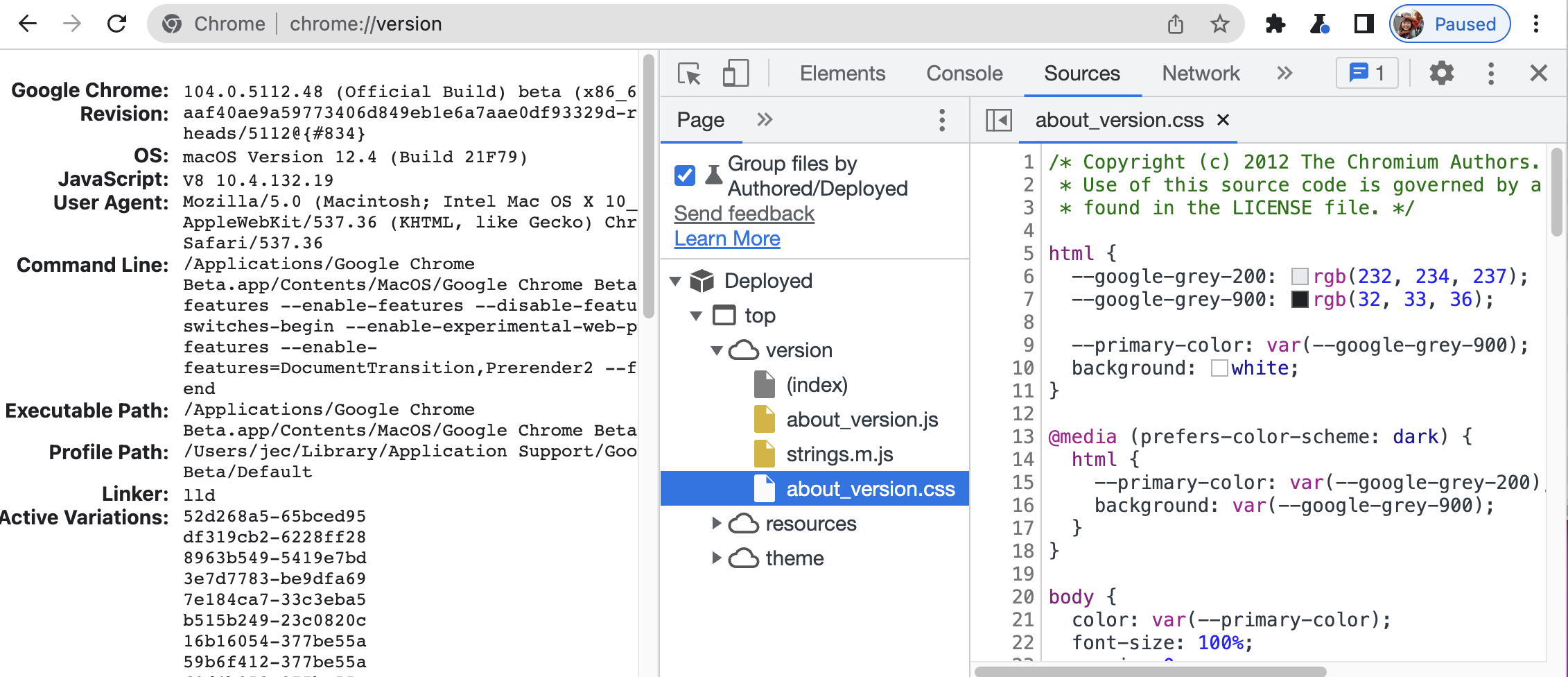Close the DevTools panel
Screen dimensions: 1568x677
pos(1538,73)
